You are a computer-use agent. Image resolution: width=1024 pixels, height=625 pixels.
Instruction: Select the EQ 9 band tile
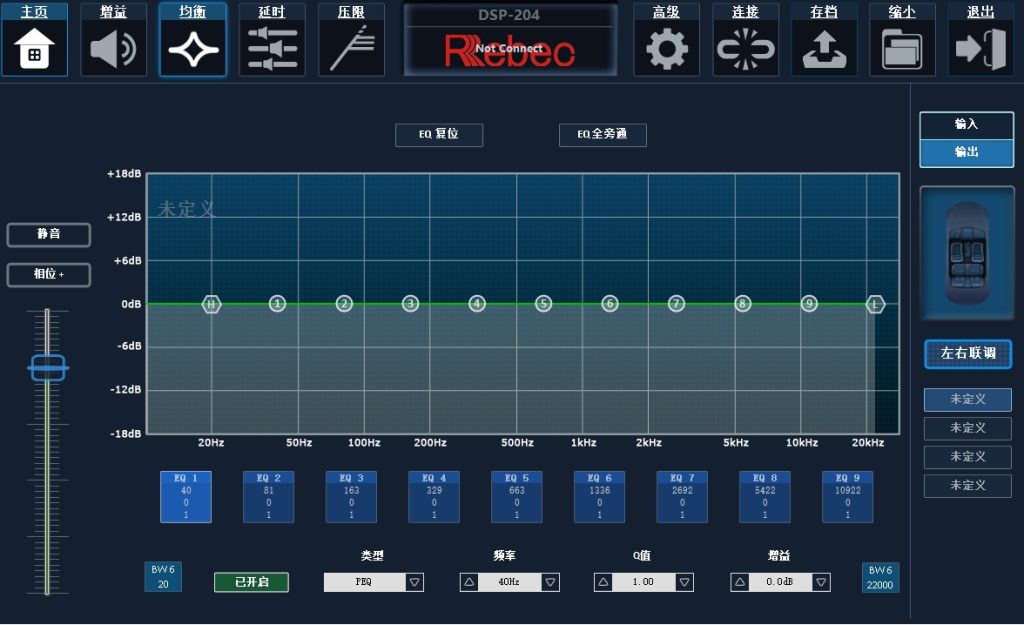tap(848, 496)
